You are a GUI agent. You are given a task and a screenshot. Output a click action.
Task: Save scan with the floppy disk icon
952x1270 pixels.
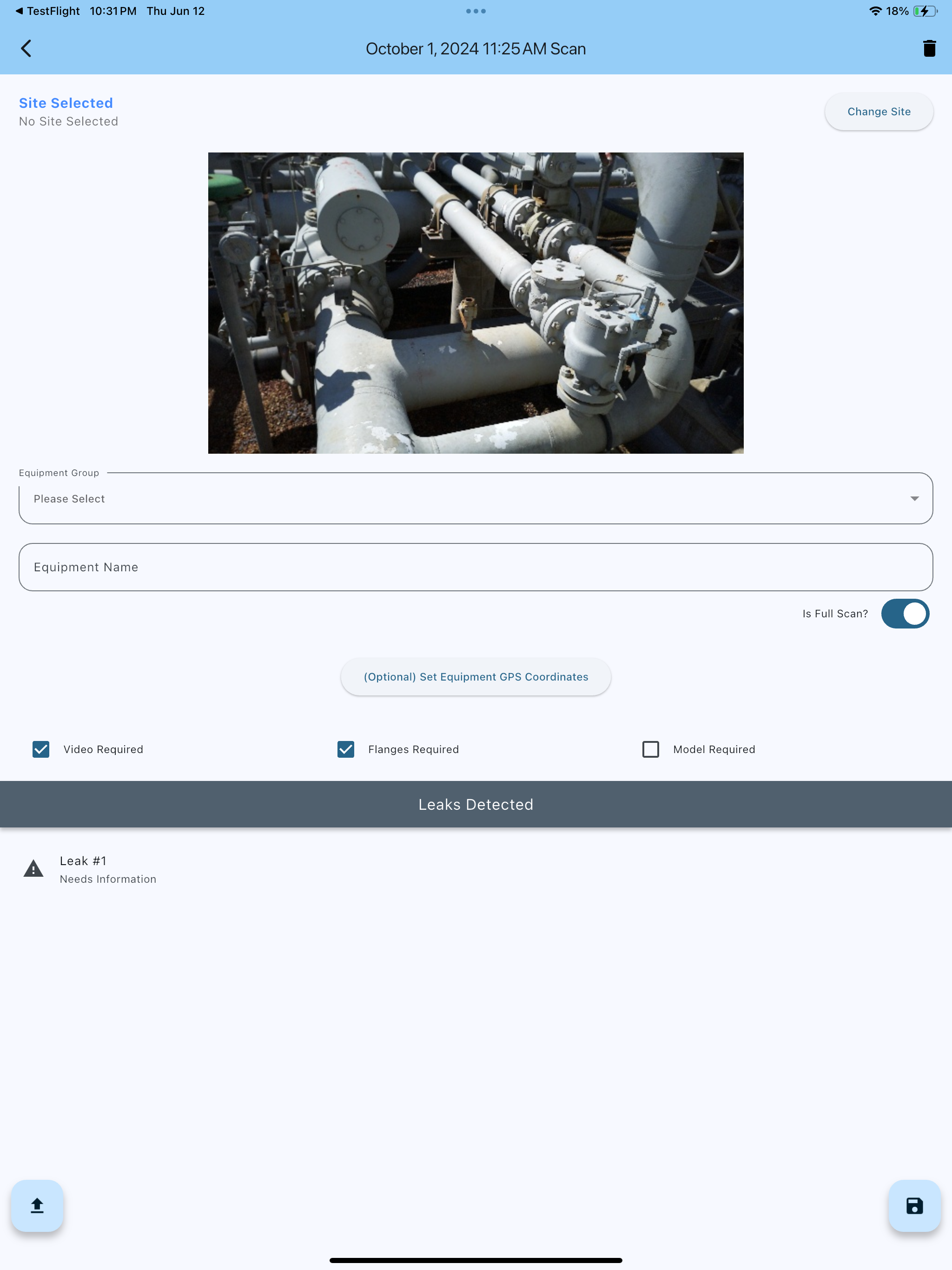click(914, 1205)
